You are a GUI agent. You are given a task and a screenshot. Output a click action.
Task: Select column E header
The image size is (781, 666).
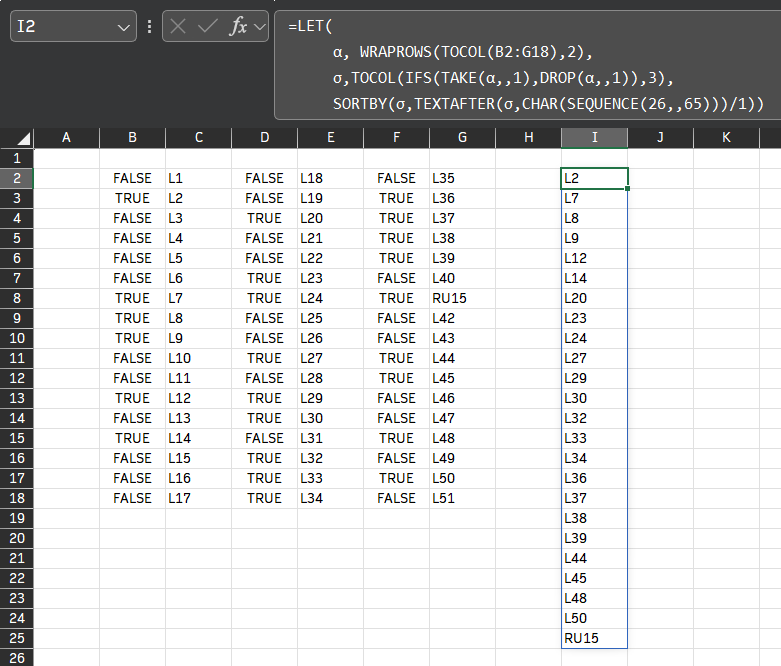point(331,138)
